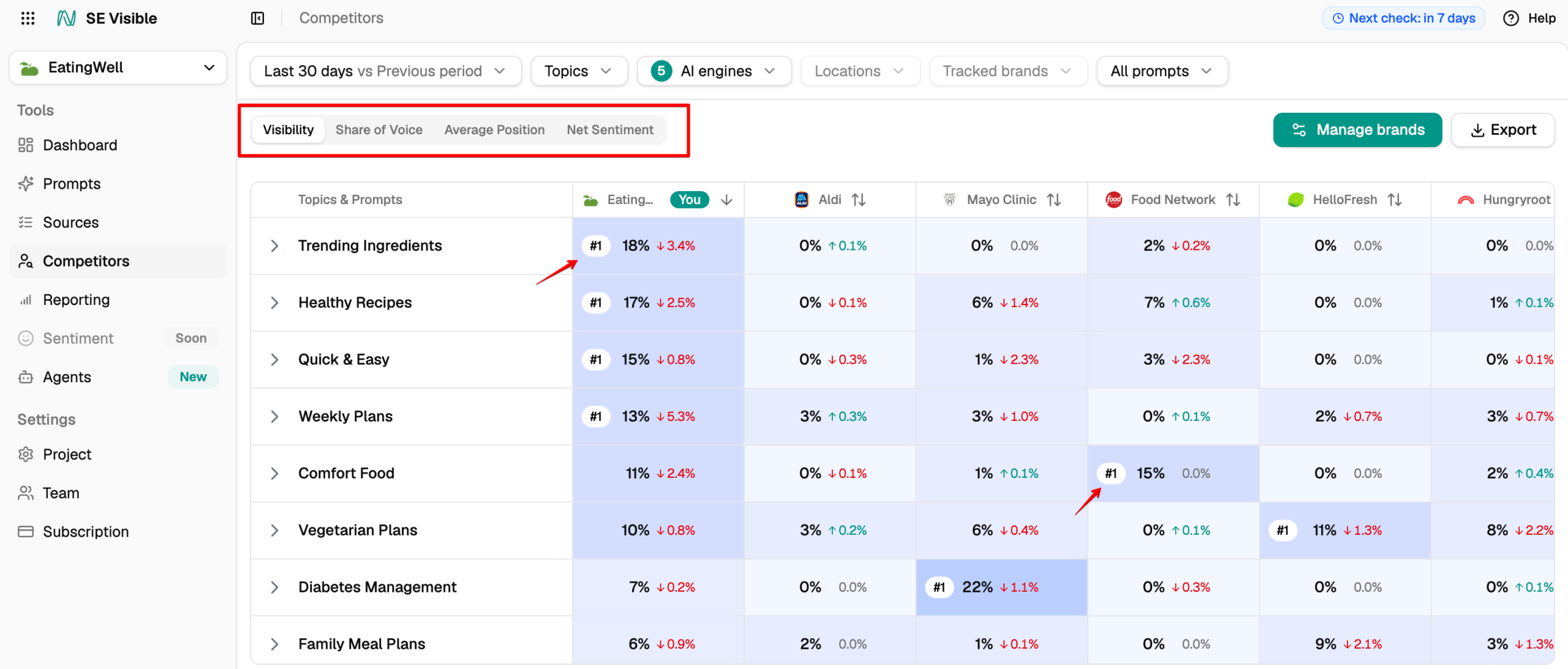Screen dimensions: 1568x669
Task: Click the Agents robot icon
Action: point(26,377)
